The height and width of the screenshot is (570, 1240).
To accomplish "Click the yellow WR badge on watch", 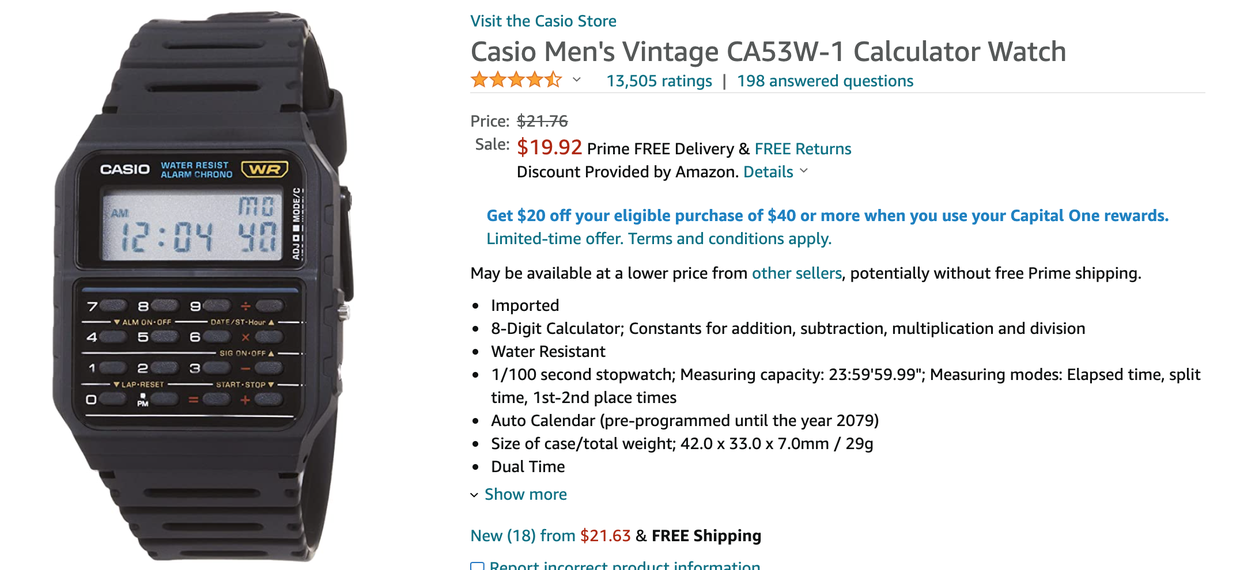I will click(264, 169).
